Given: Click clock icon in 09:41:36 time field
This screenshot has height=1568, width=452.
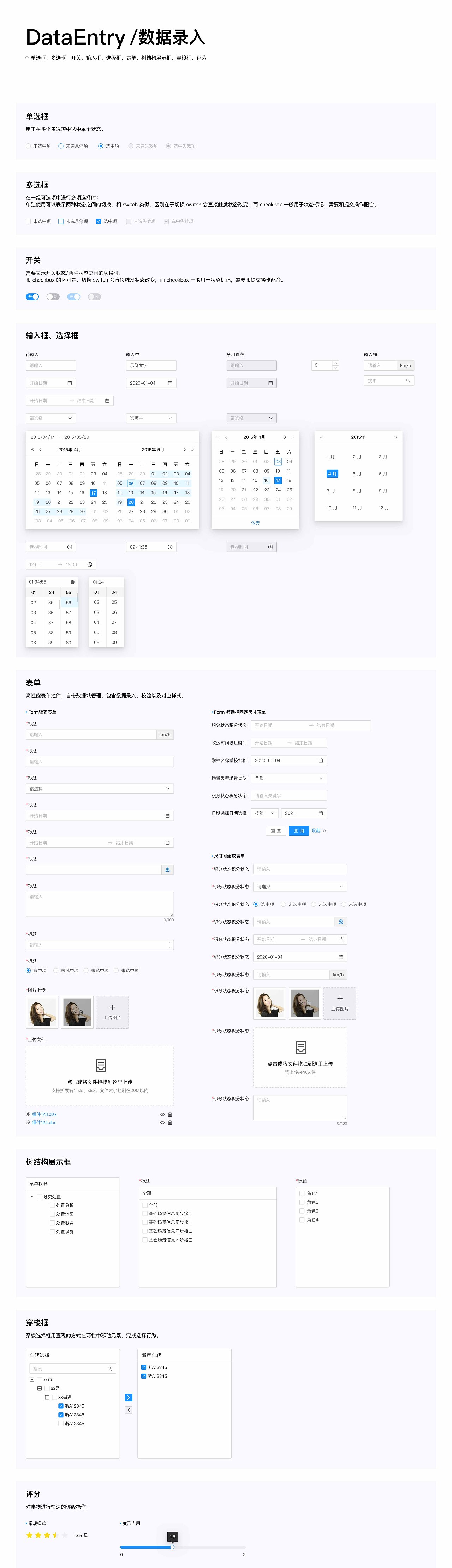Looking at the screenshot, I should [x=170, y=546].
